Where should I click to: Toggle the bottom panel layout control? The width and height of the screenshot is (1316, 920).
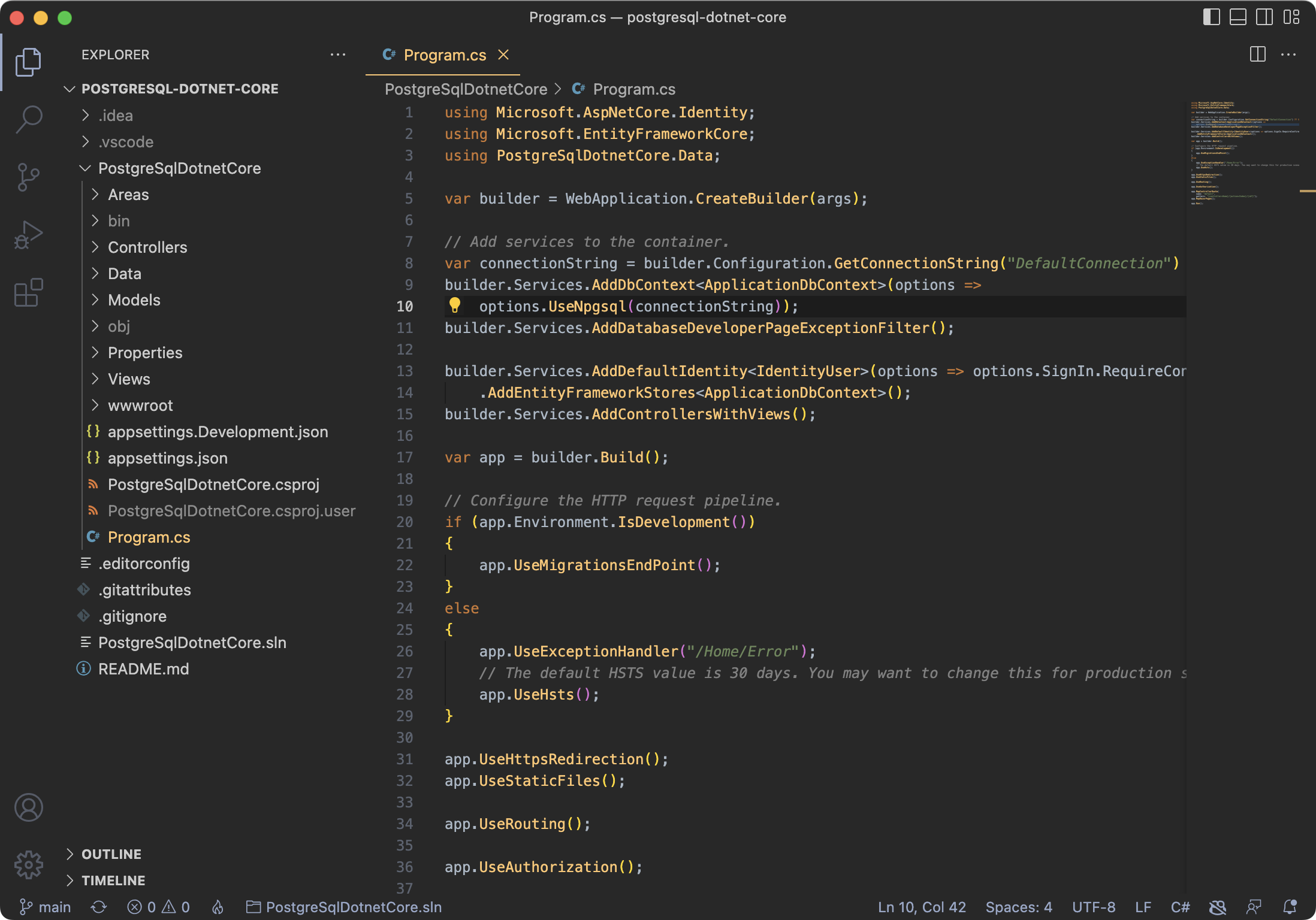point(1237,17)
